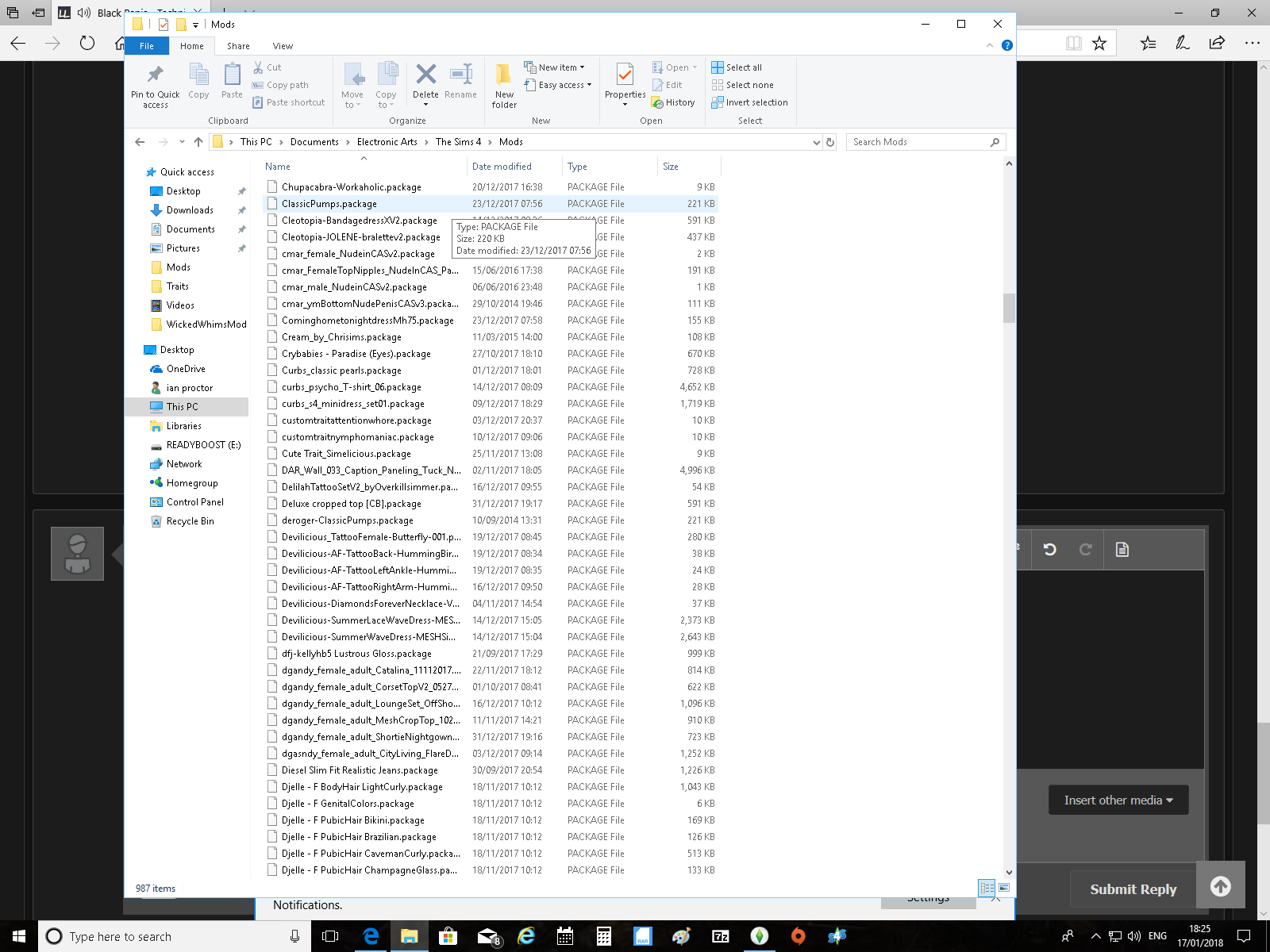This screenshot has height=952, width=1270.
Task: Open Explorer help
Action: [x=1006, y=46]
